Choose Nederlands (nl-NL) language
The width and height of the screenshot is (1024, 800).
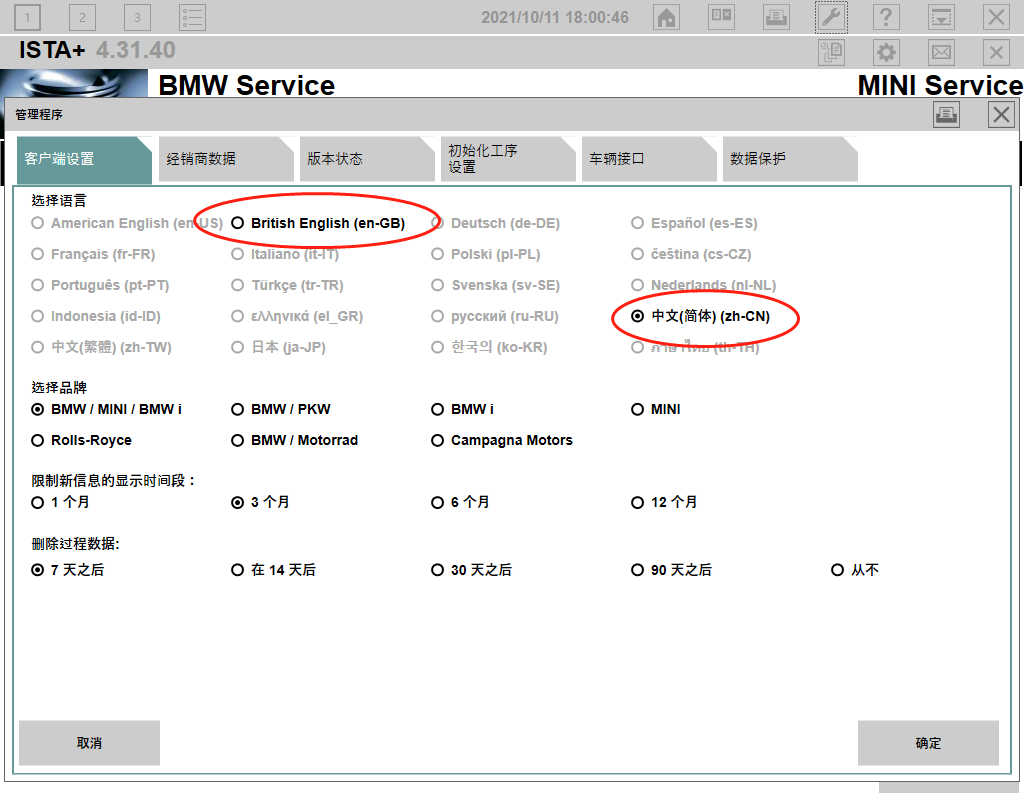pyautogui.click(x=703, y=285)
